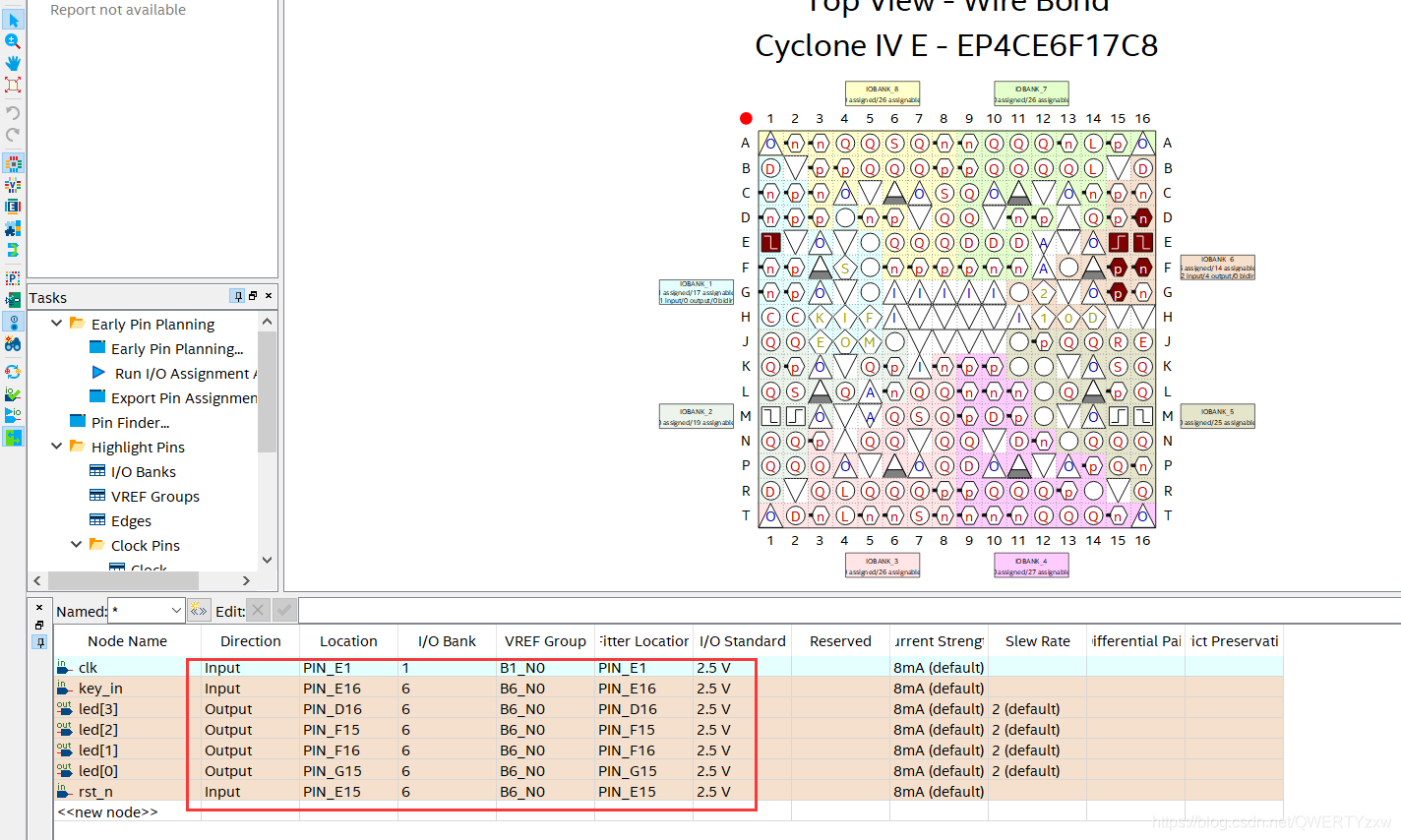Select the rst_n node row
Viewport: 1401px width, 840px height.
click(669, 792)
